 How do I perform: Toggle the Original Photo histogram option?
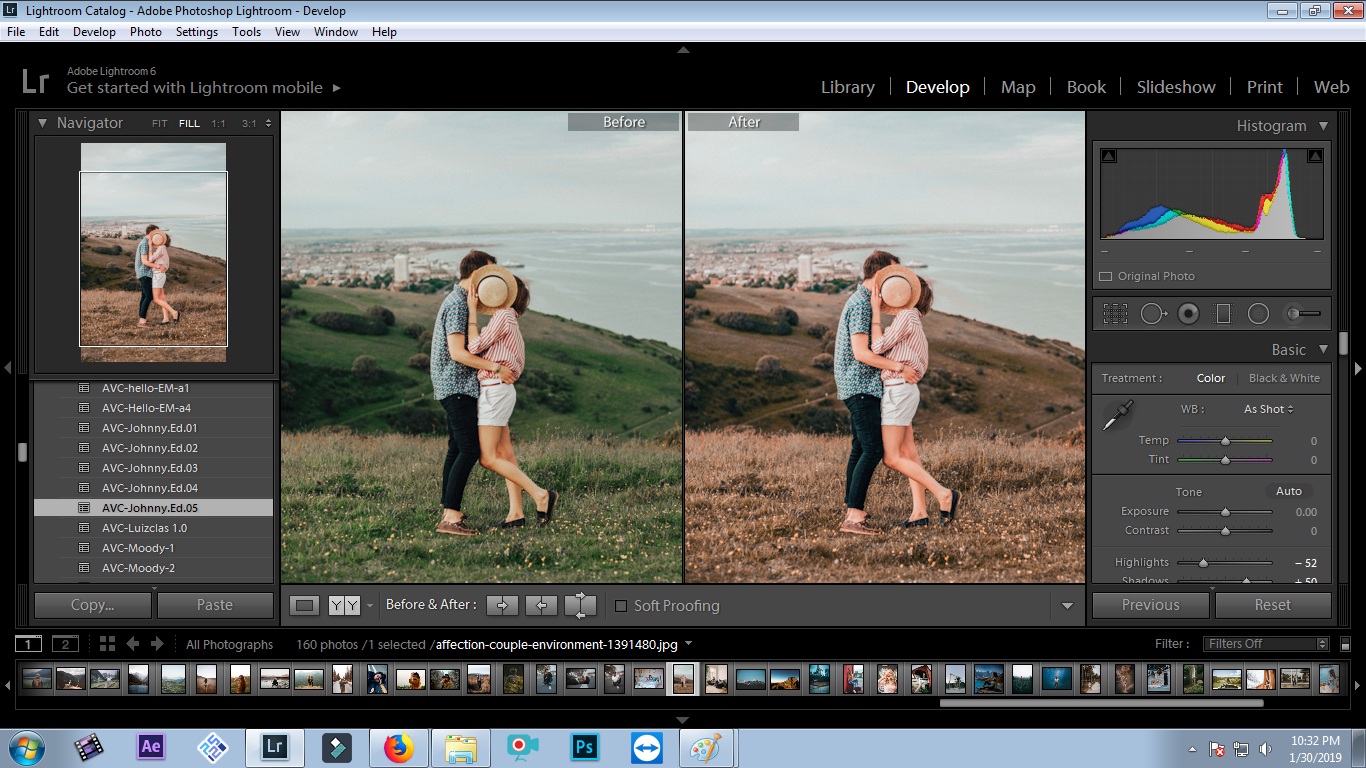1105,276
